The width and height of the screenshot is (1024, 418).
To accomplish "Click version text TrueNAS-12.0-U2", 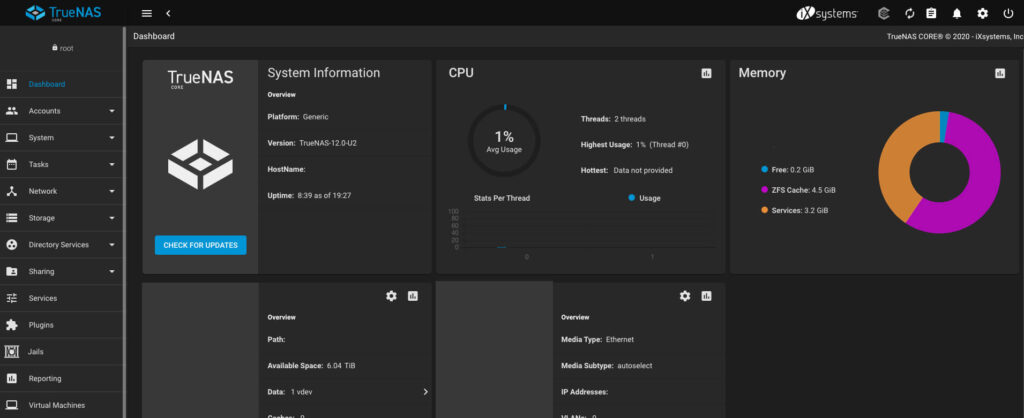I will coord(328,143).
